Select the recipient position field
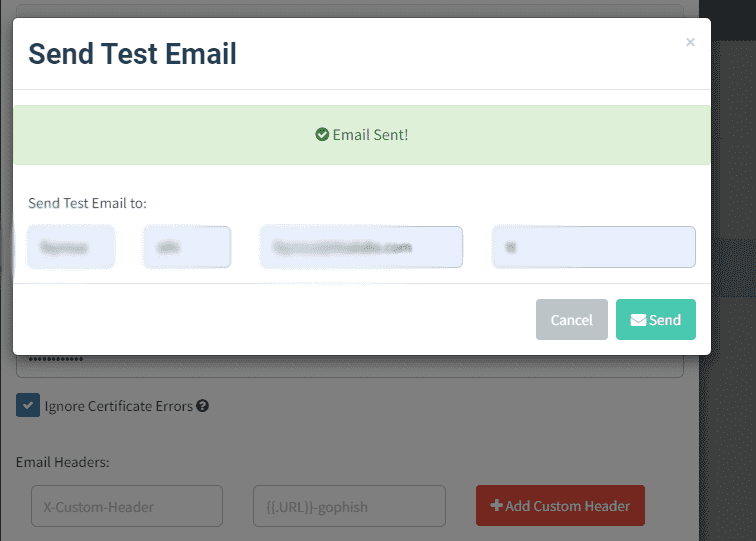Image resolution: width=756 pixels, height=541 pixels. pyautogui.click(x=594, y=247)
